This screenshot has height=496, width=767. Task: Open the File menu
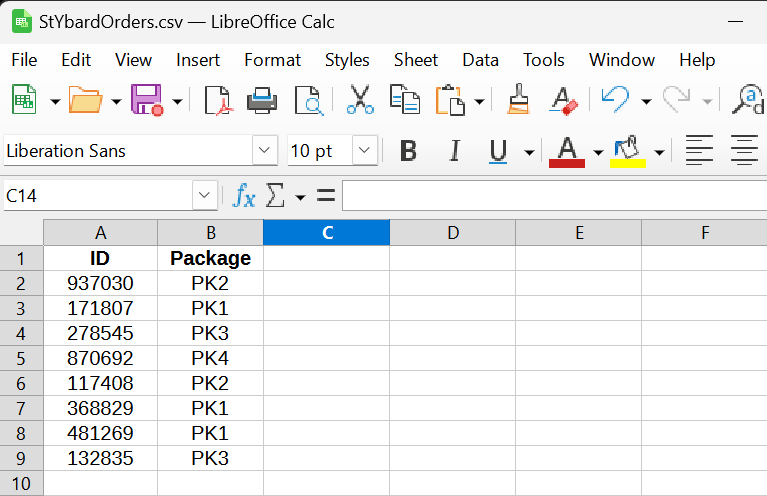tap(24, 60)
